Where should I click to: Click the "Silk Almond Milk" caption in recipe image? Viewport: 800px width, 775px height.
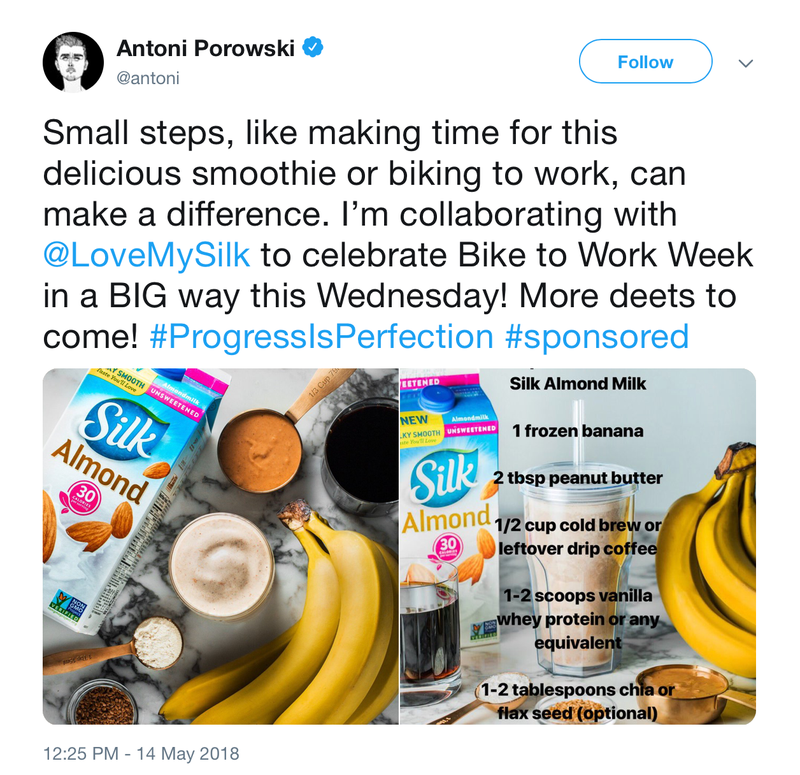tap(578, 384)
